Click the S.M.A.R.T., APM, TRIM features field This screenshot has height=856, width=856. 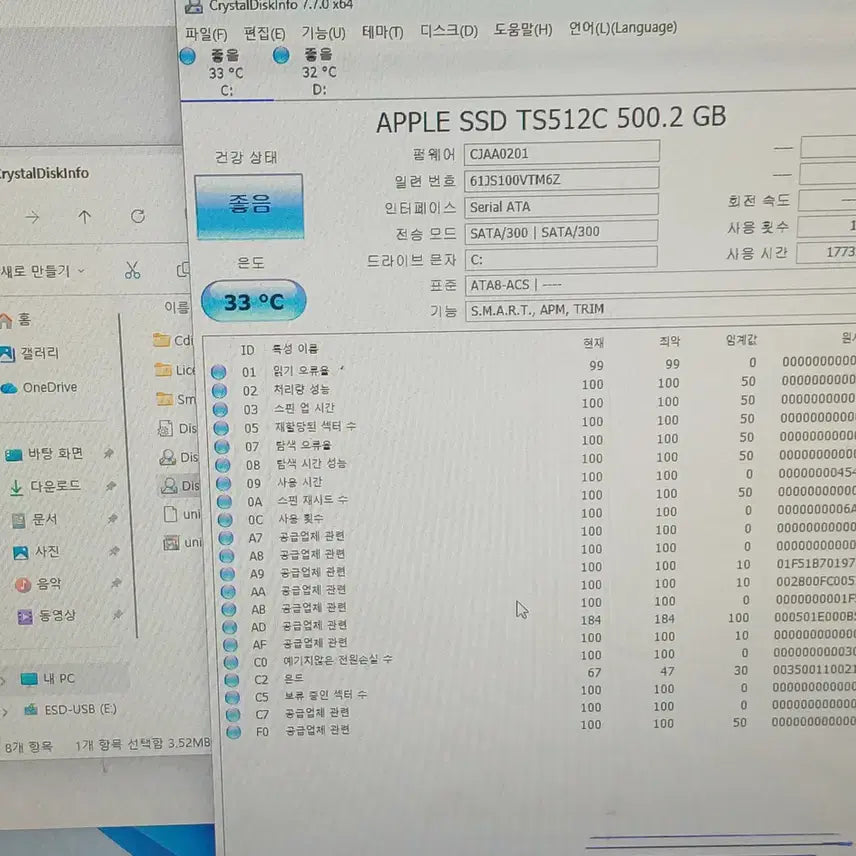coord(660,309)
